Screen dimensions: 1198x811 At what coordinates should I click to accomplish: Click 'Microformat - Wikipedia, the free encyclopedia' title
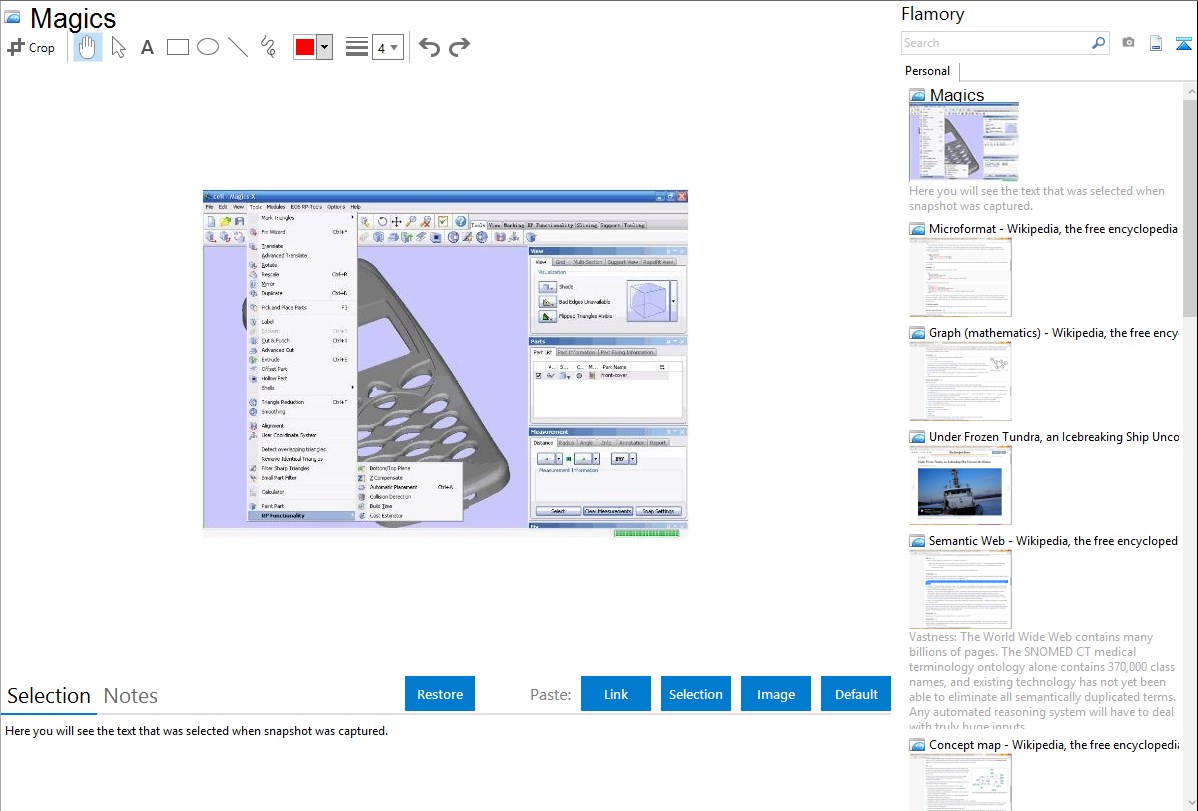click(x=1053, y=229)
